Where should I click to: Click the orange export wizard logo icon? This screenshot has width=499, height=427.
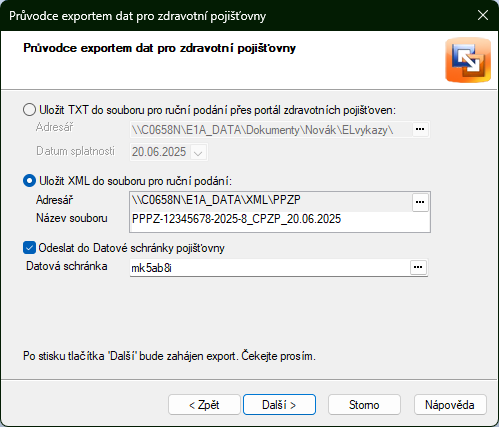468,60
